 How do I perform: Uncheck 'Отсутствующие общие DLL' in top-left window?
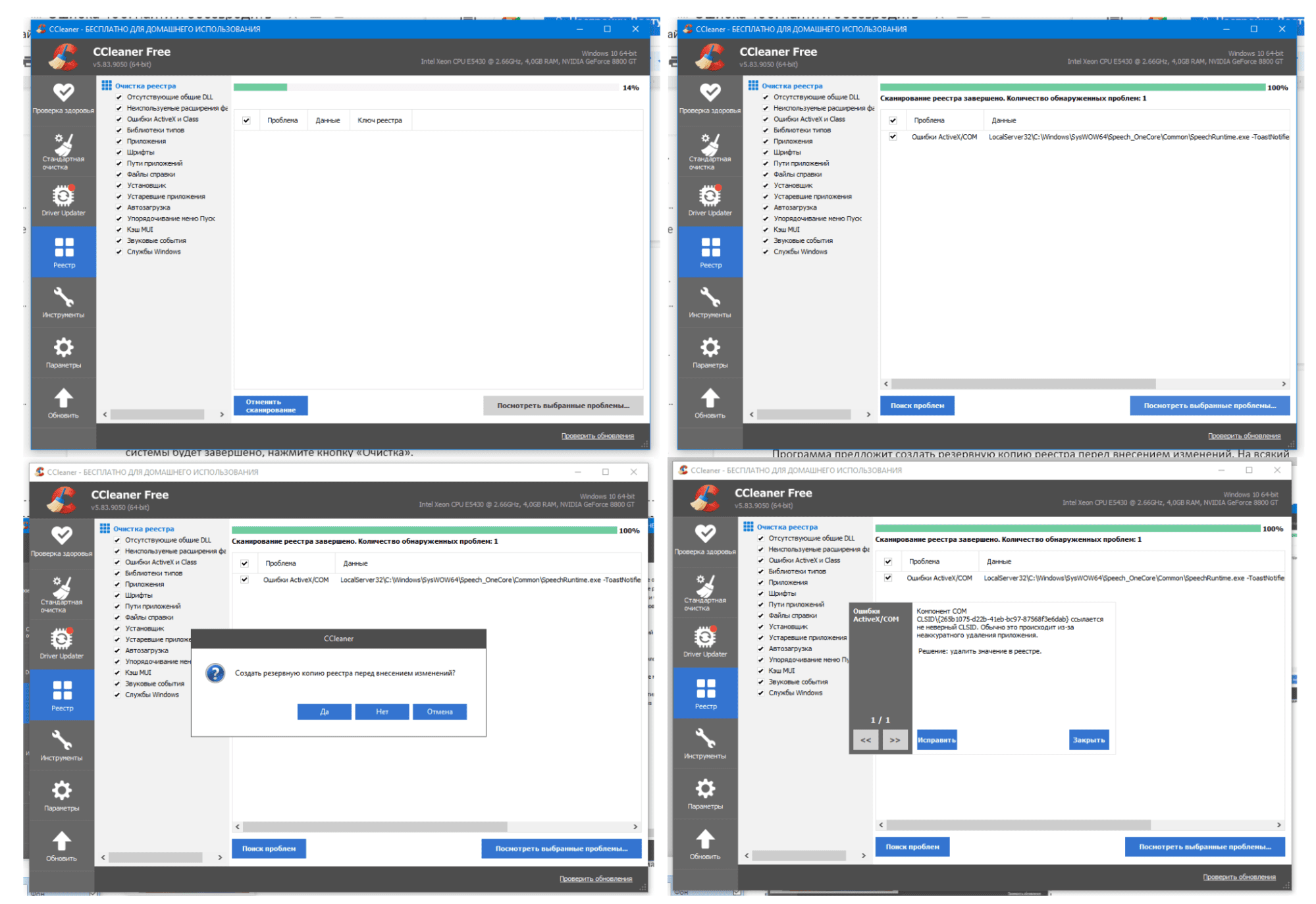click(119, 97)
